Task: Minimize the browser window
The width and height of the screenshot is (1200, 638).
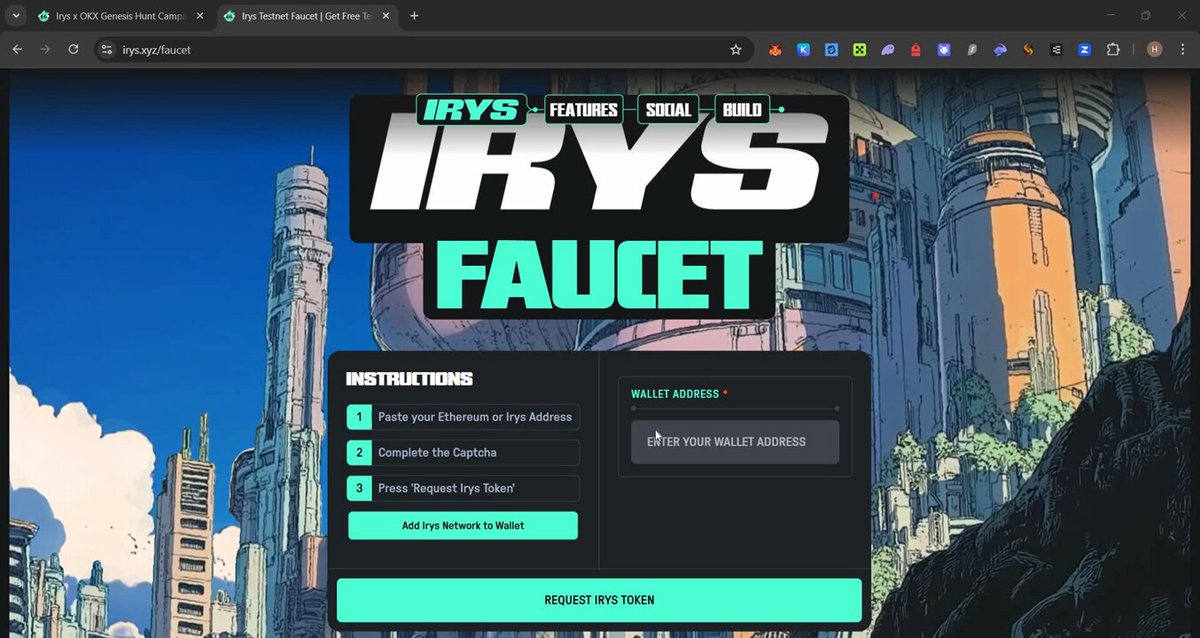Action: [1112, 16]
